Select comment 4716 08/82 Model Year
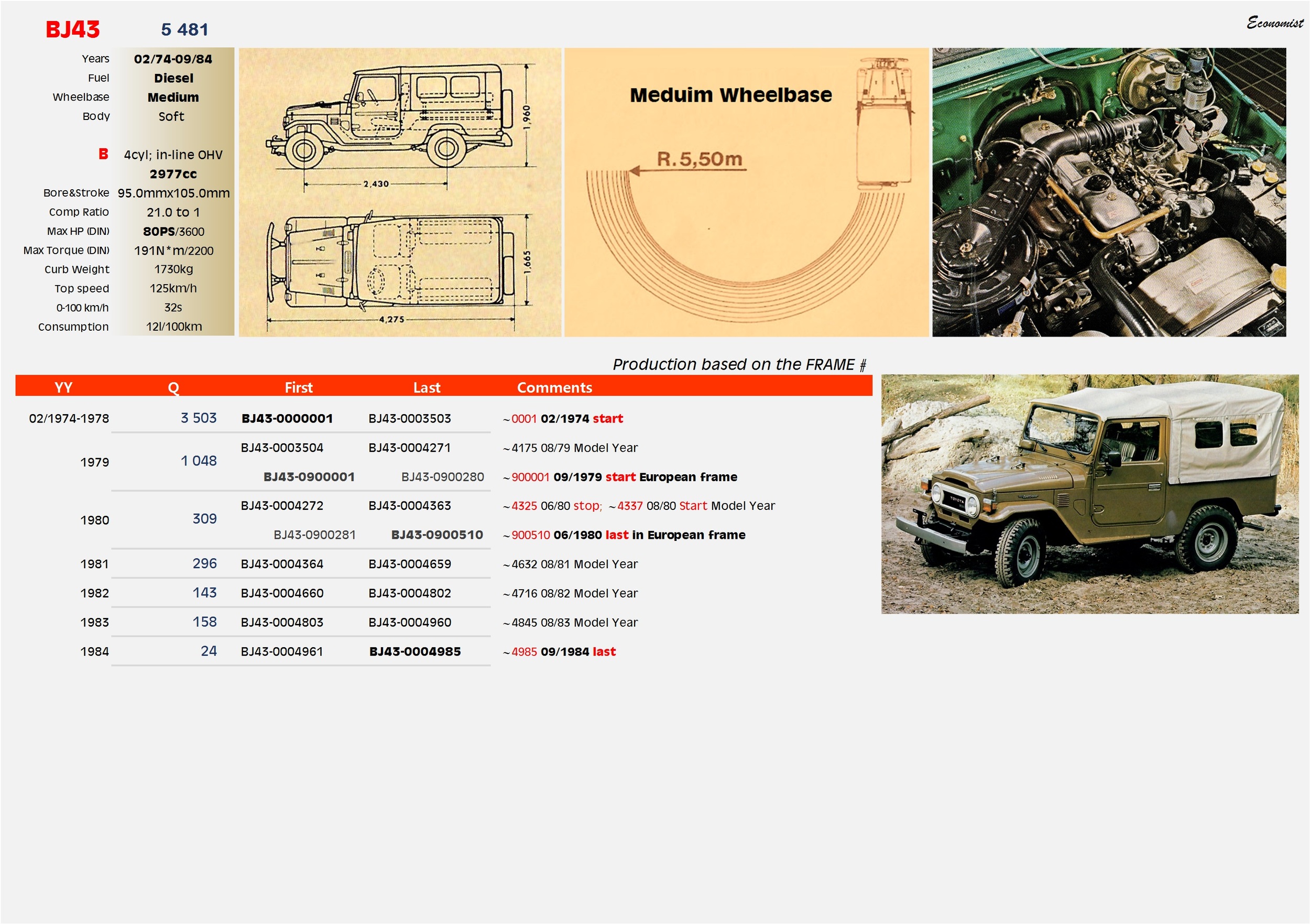This screenshot has width=1310, height=924. (571, 594)
